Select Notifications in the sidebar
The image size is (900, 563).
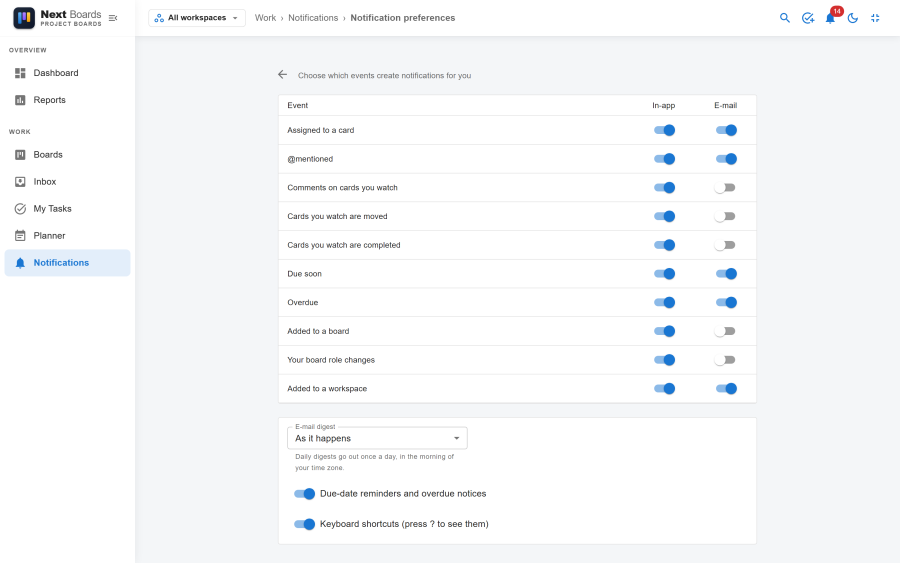coord(67,263)
